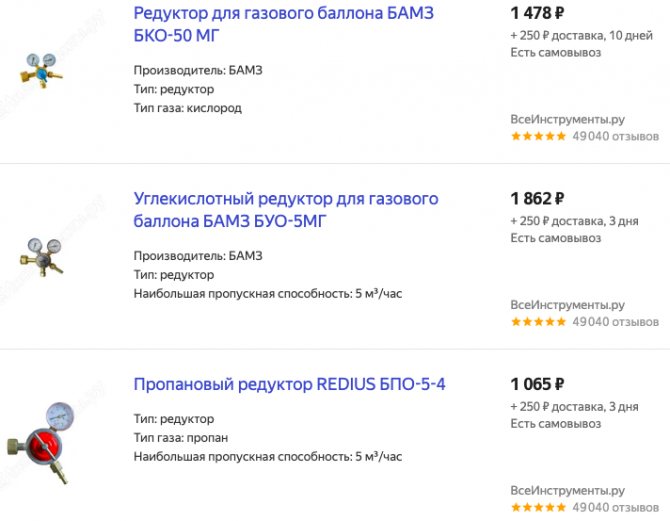The width and height of the screenshot is (670, 521).
Task: Open the 49040 отзывов link for БУО-5МГ
Action: click(x=615, y=322)
